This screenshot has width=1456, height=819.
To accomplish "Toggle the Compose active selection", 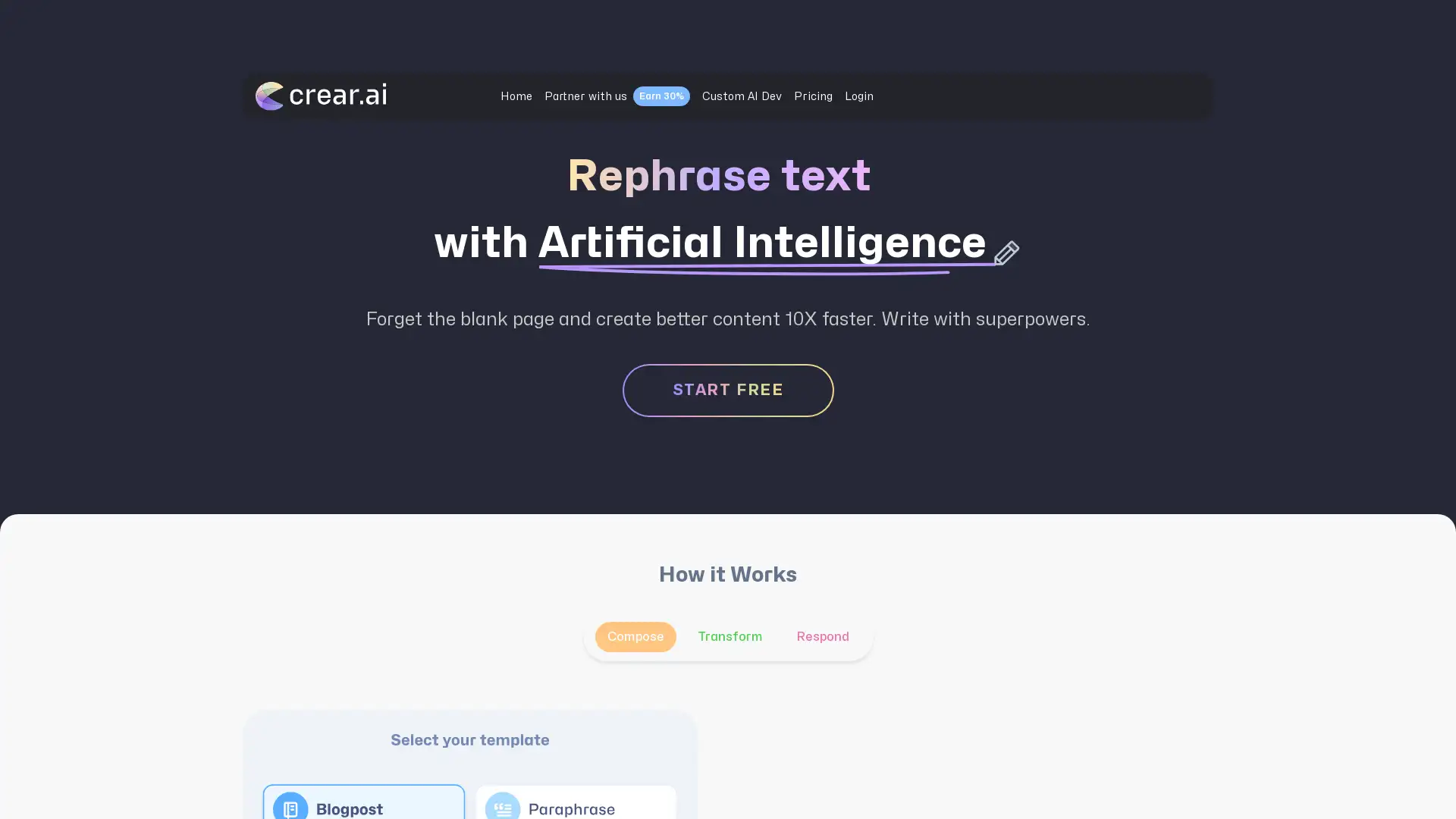I will tap(635, 636).
